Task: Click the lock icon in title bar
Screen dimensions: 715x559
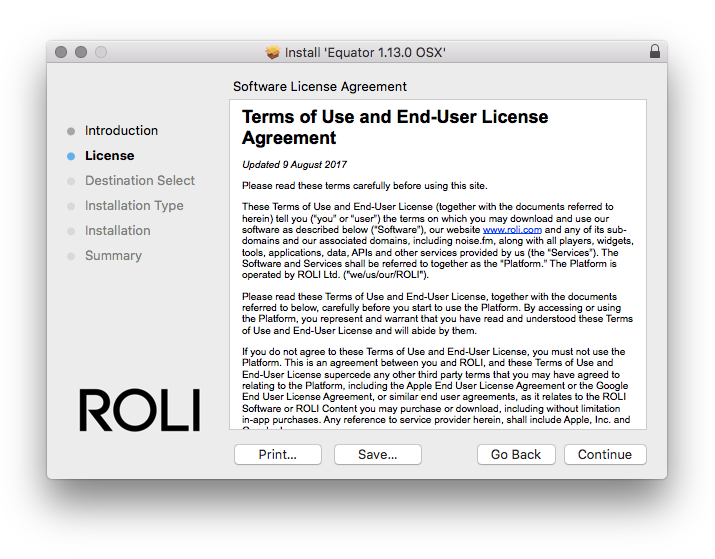Action: pyautogui.click(x=655, y=52)
